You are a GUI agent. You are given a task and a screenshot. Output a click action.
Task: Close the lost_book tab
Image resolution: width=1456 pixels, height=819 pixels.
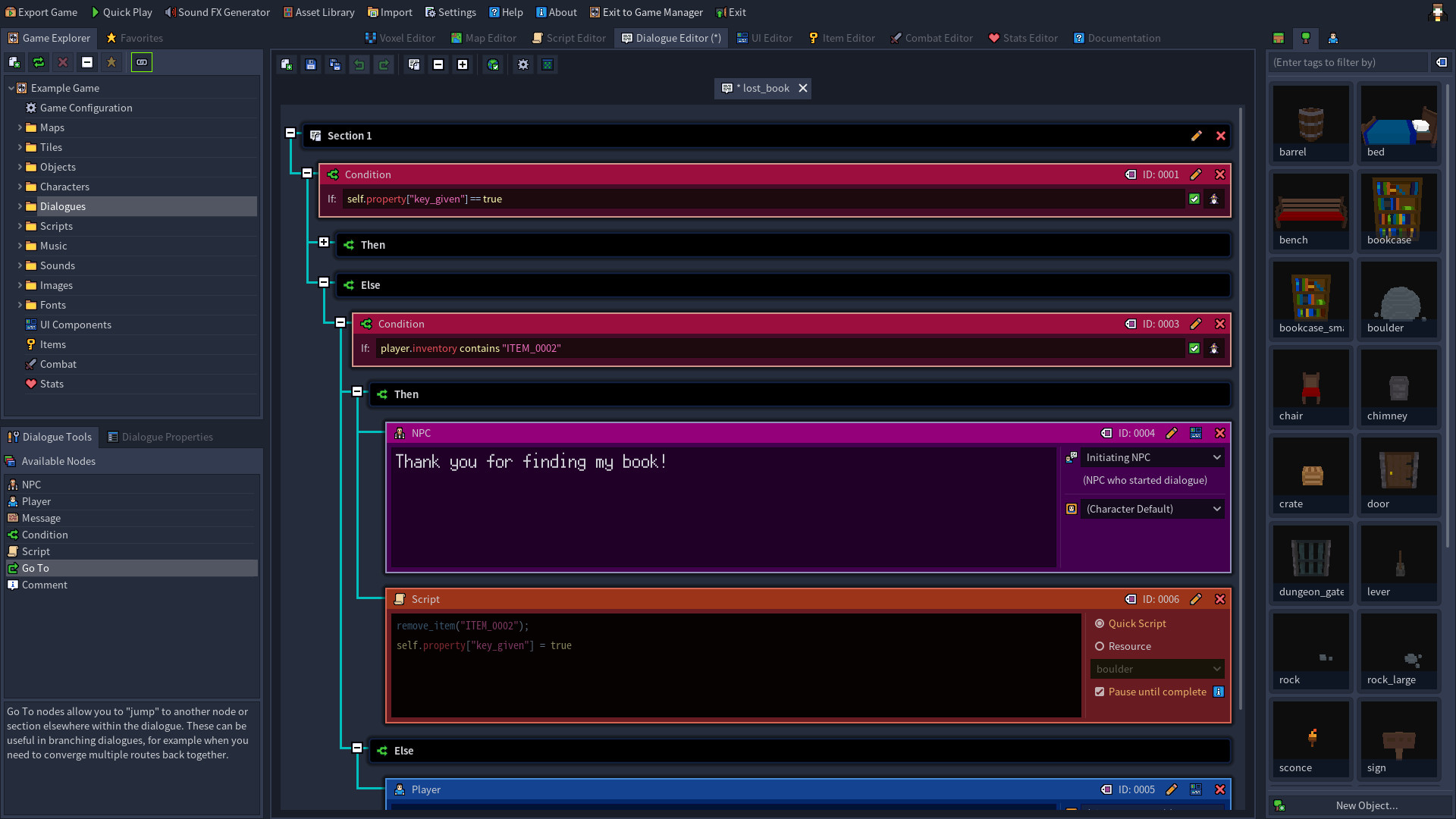point(803,88)
